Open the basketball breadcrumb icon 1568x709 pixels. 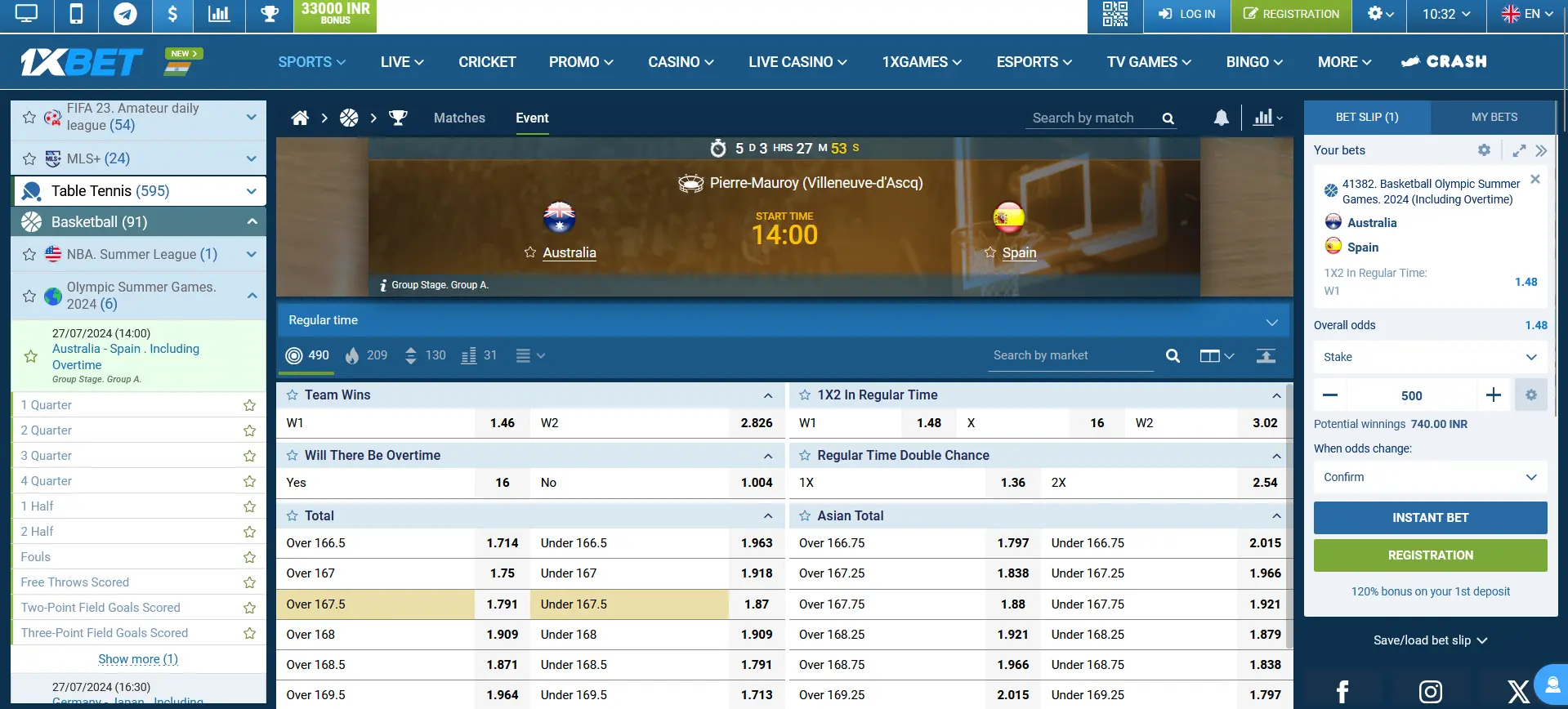click(x=349, y=118)
